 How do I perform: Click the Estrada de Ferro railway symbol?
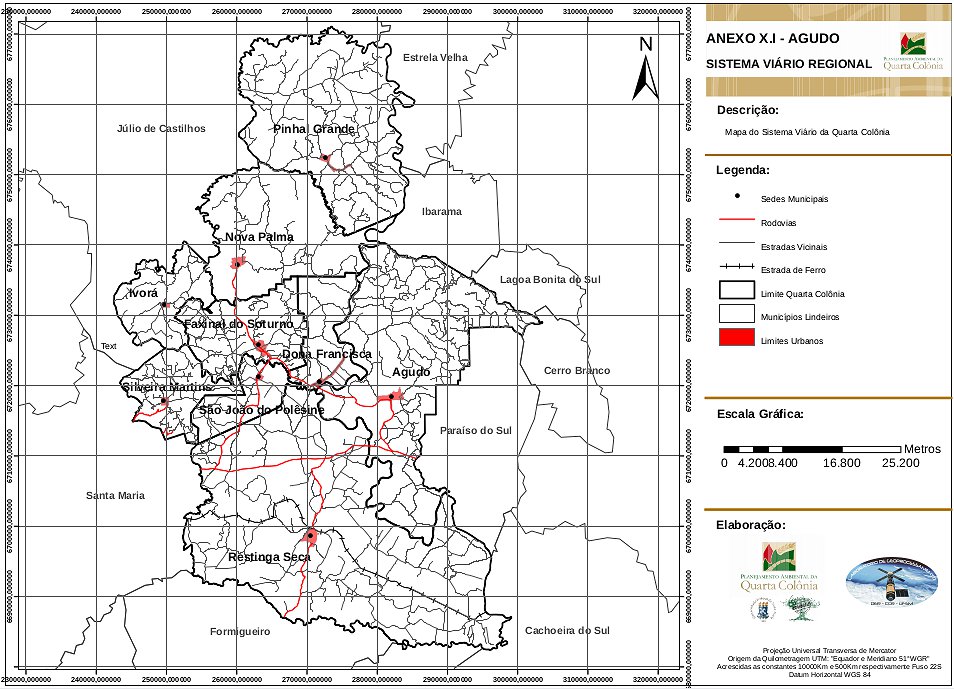click(x=737, y=270)
